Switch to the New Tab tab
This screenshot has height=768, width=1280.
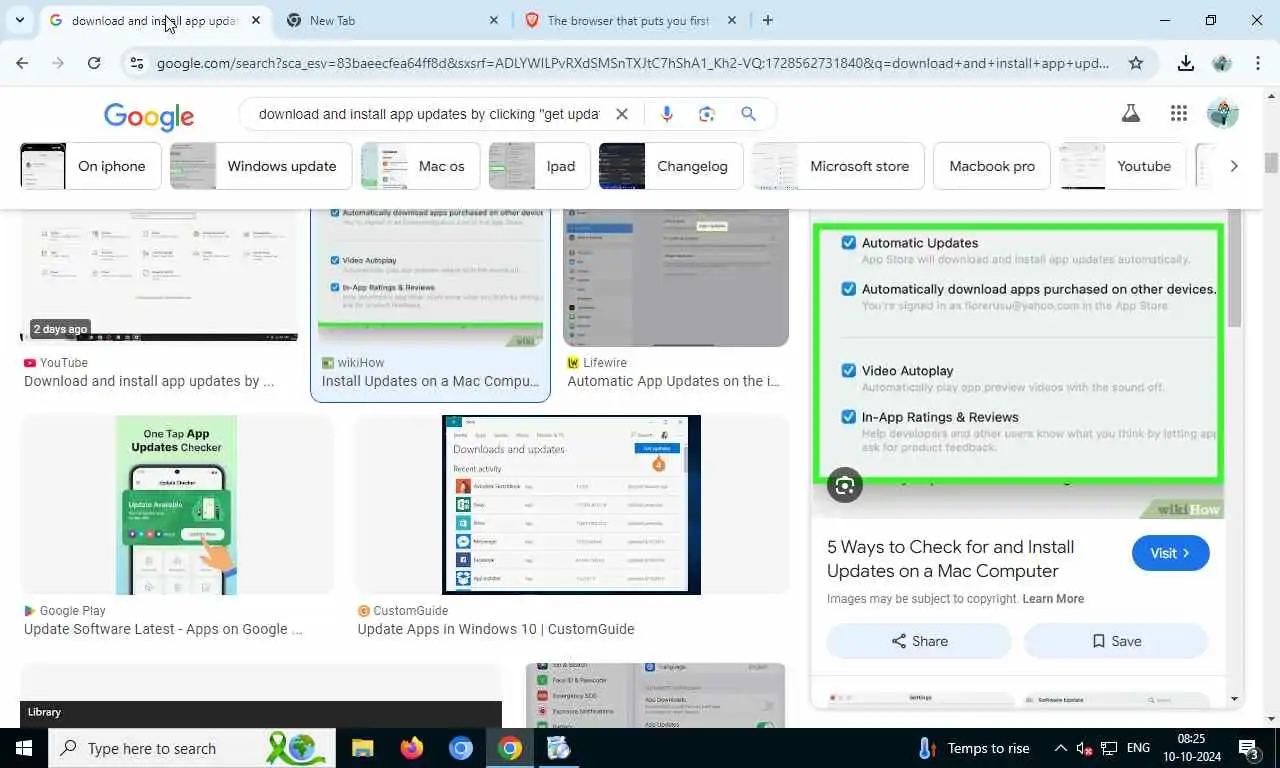(x=392, y=20)
